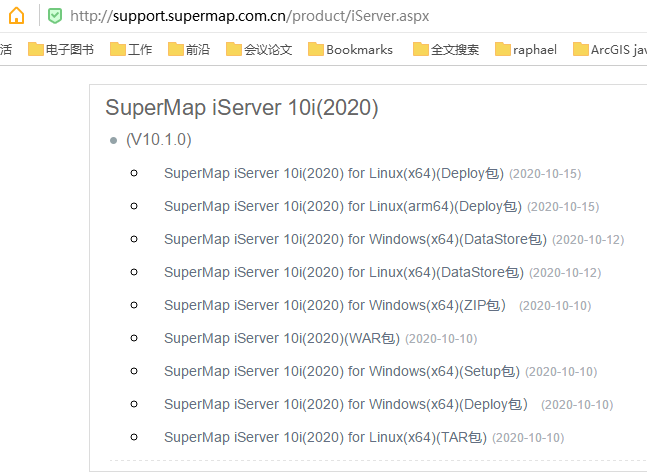Open Windows(x64)(ZIP包) download link
The height and width of the screenshot is (472, 647).
coord(335,305)
